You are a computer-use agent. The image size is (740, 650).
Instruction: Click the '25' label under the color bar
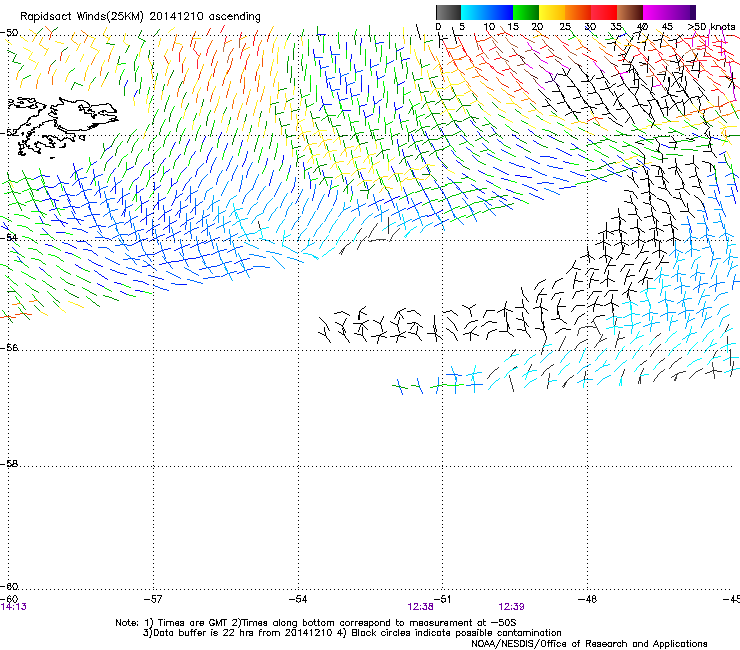click(x=565, y=27)
